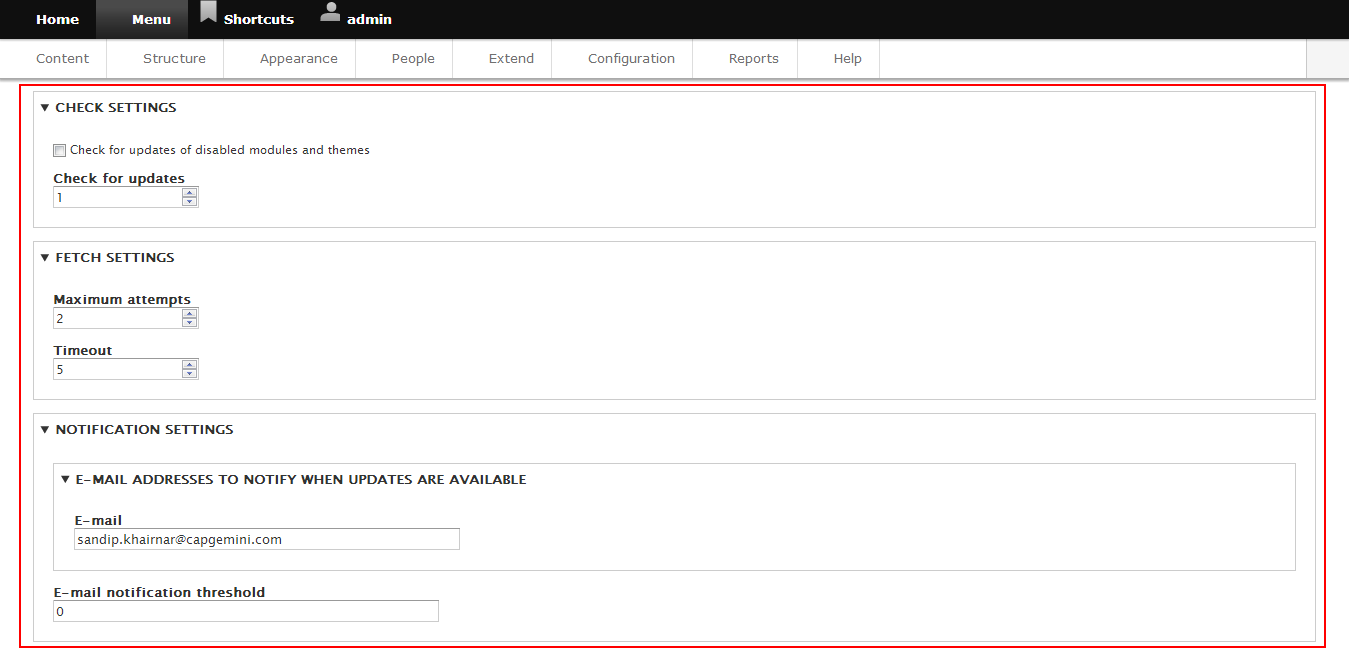Image resolution: width=1349 pixels, height=653 pixels.
Task: Open the admin account link
Action: click(x=369, y=19)
